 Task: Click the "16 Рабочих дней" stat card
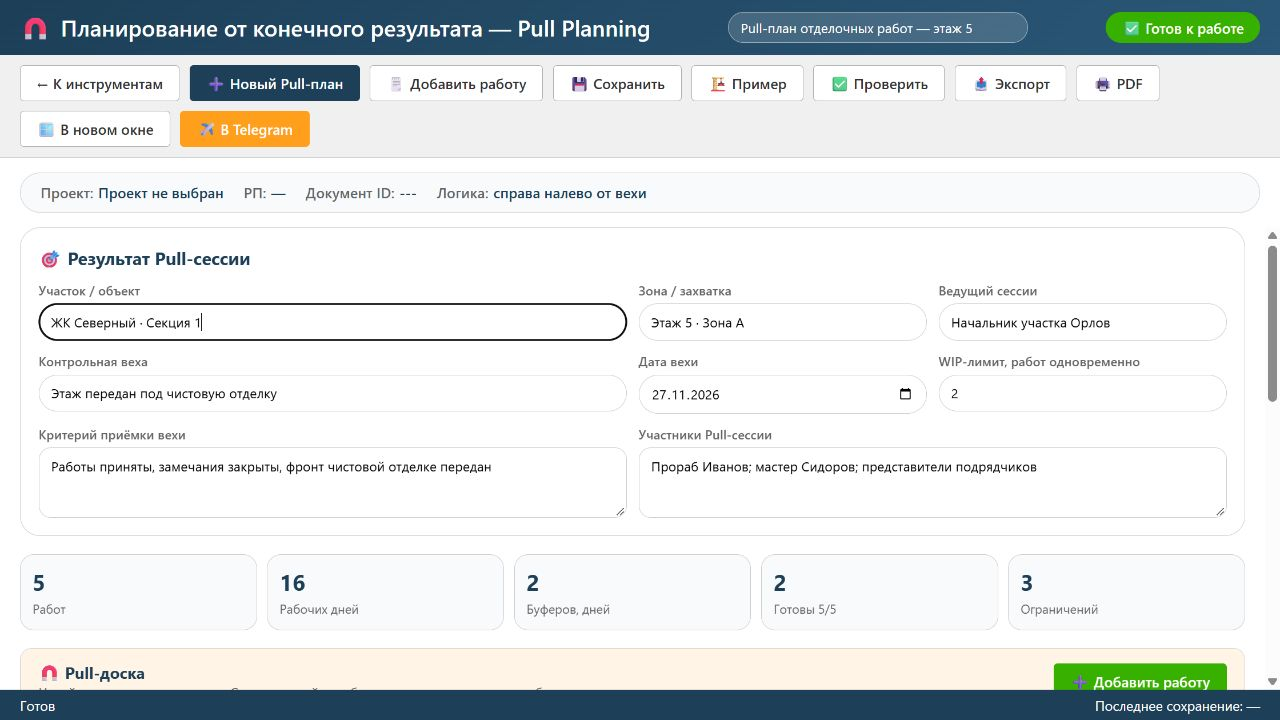385,592
